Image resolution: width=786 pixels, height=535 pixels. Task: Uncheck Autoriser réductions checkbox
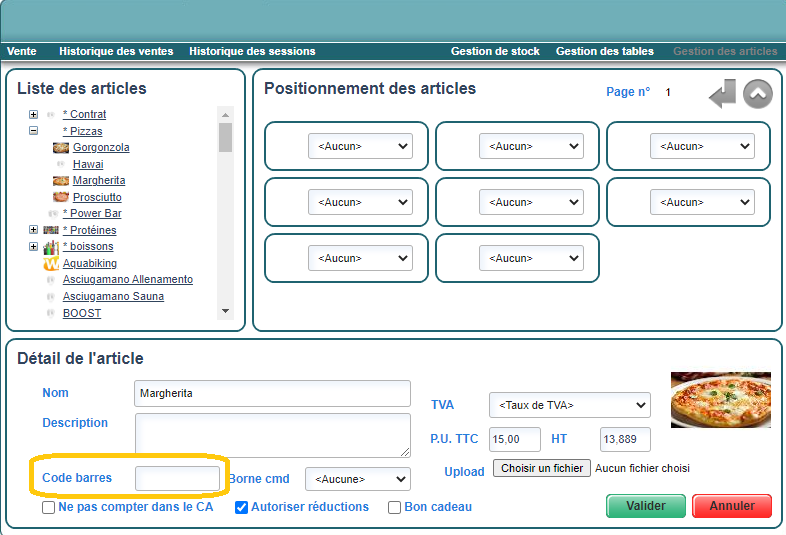point(241,507)
